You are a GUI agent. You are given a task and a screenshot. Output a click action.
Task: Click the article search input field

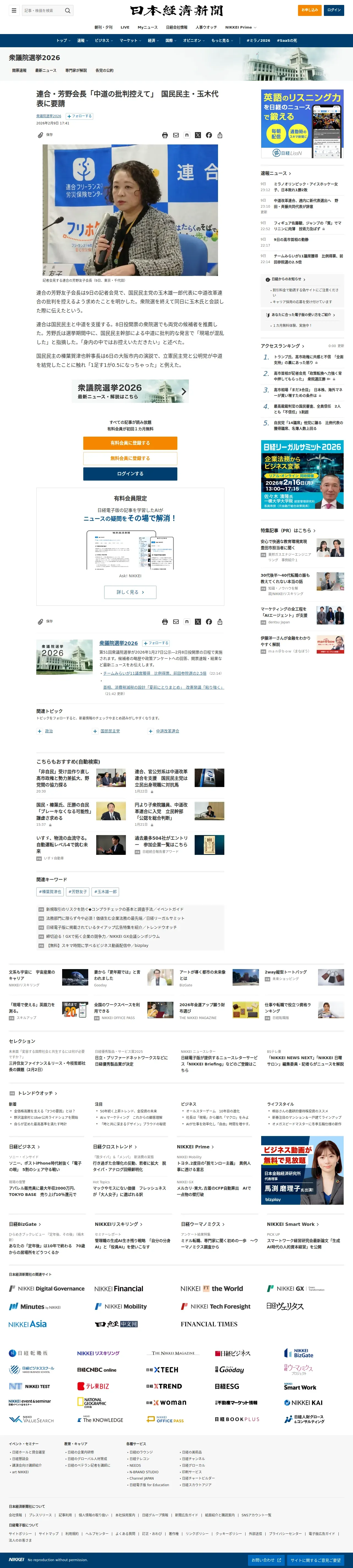[42, 10]
